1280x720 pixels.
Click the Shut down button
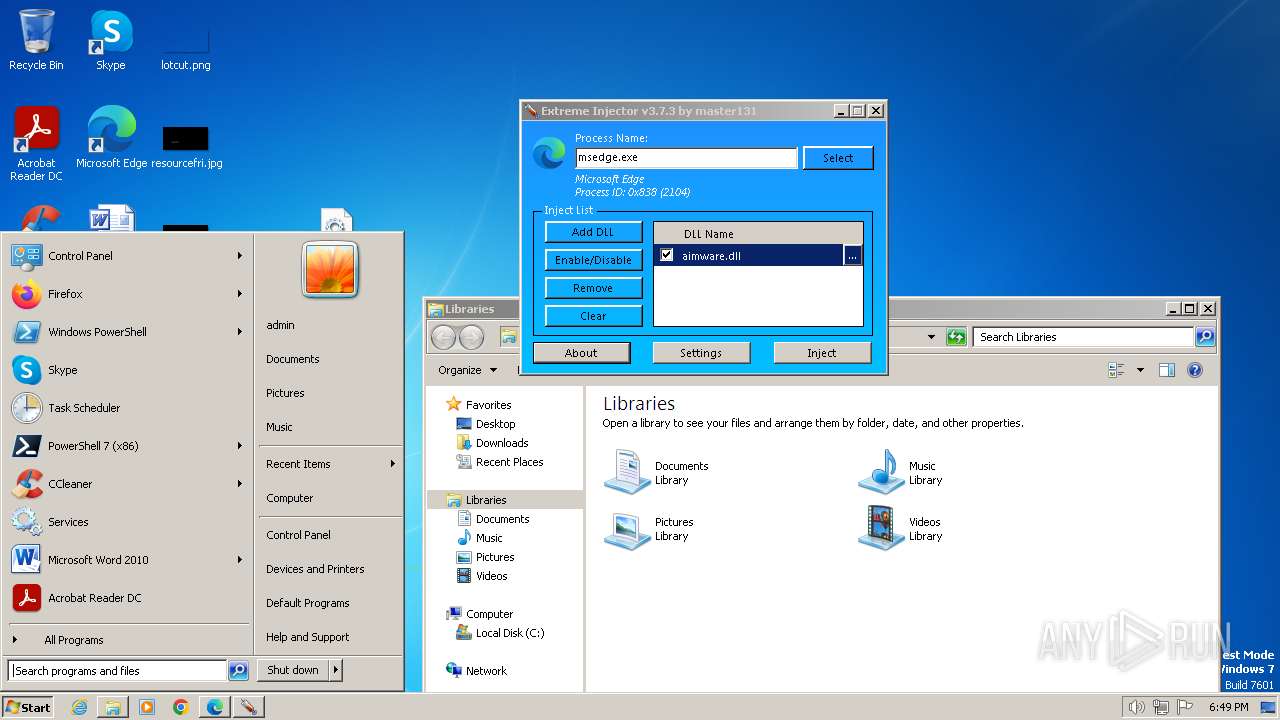tap(293, 671)
